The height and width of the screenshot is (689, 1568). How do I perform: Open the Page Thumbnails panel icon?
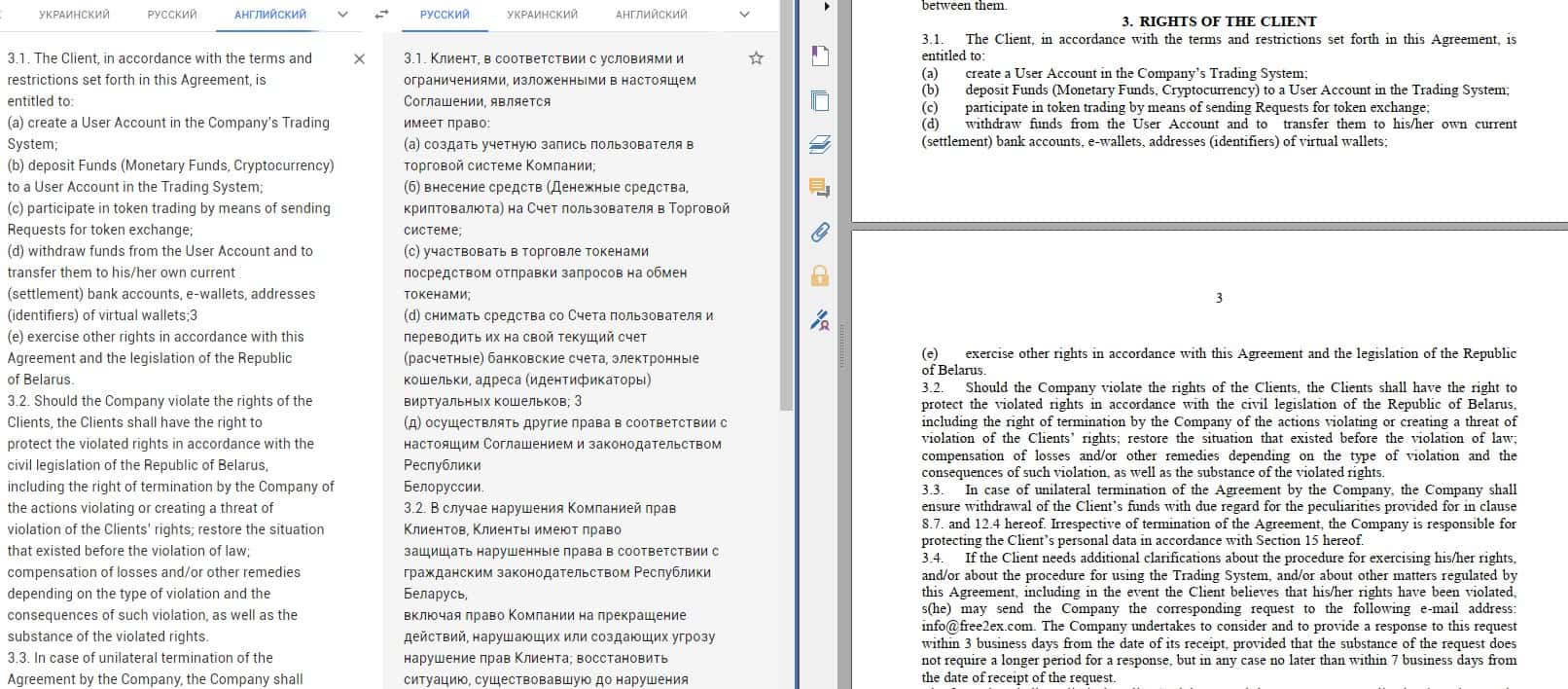tap(820, 100)
